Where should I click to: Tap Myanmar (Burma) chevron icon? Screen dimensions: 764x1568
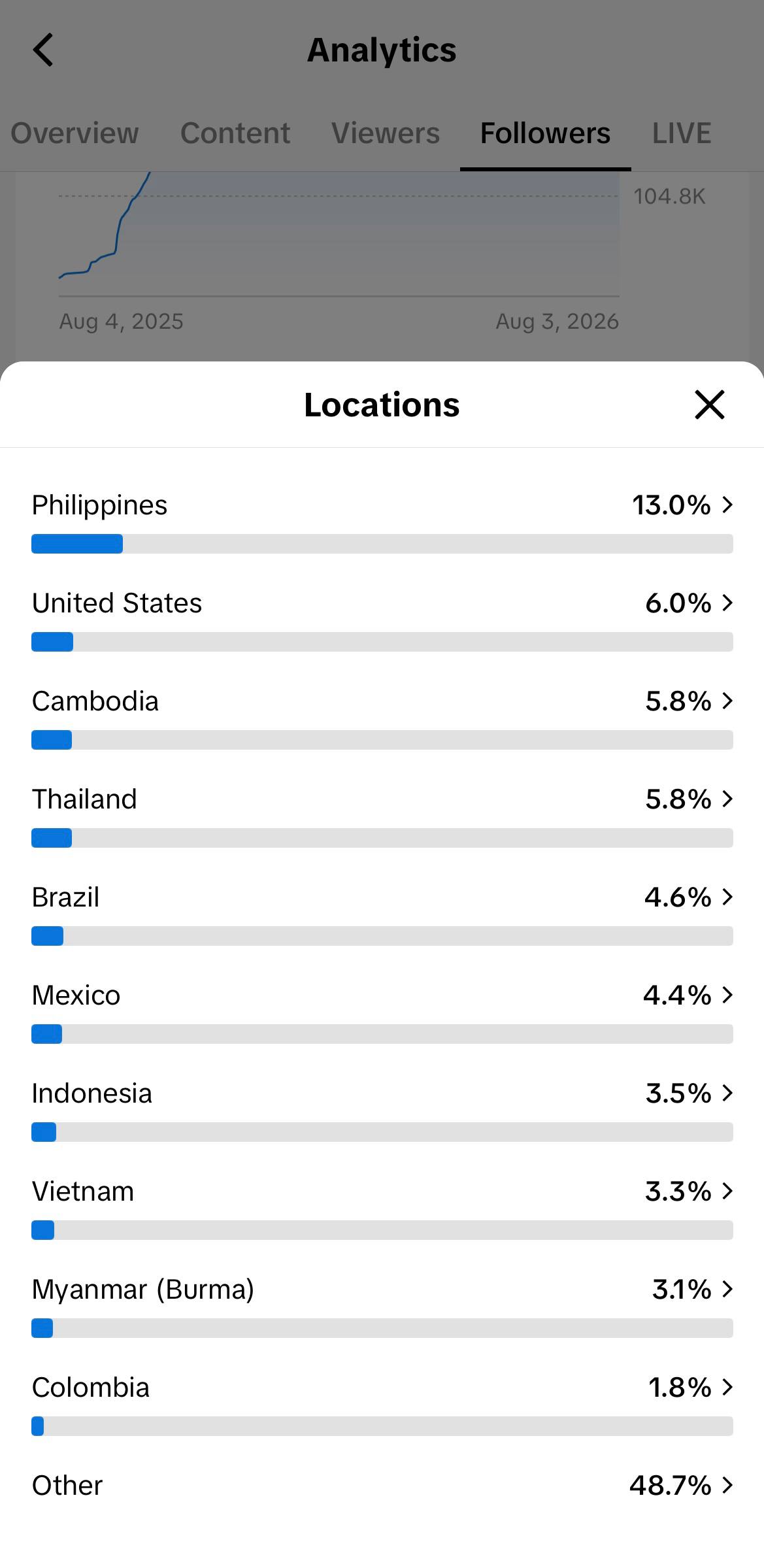(727, 1289)
